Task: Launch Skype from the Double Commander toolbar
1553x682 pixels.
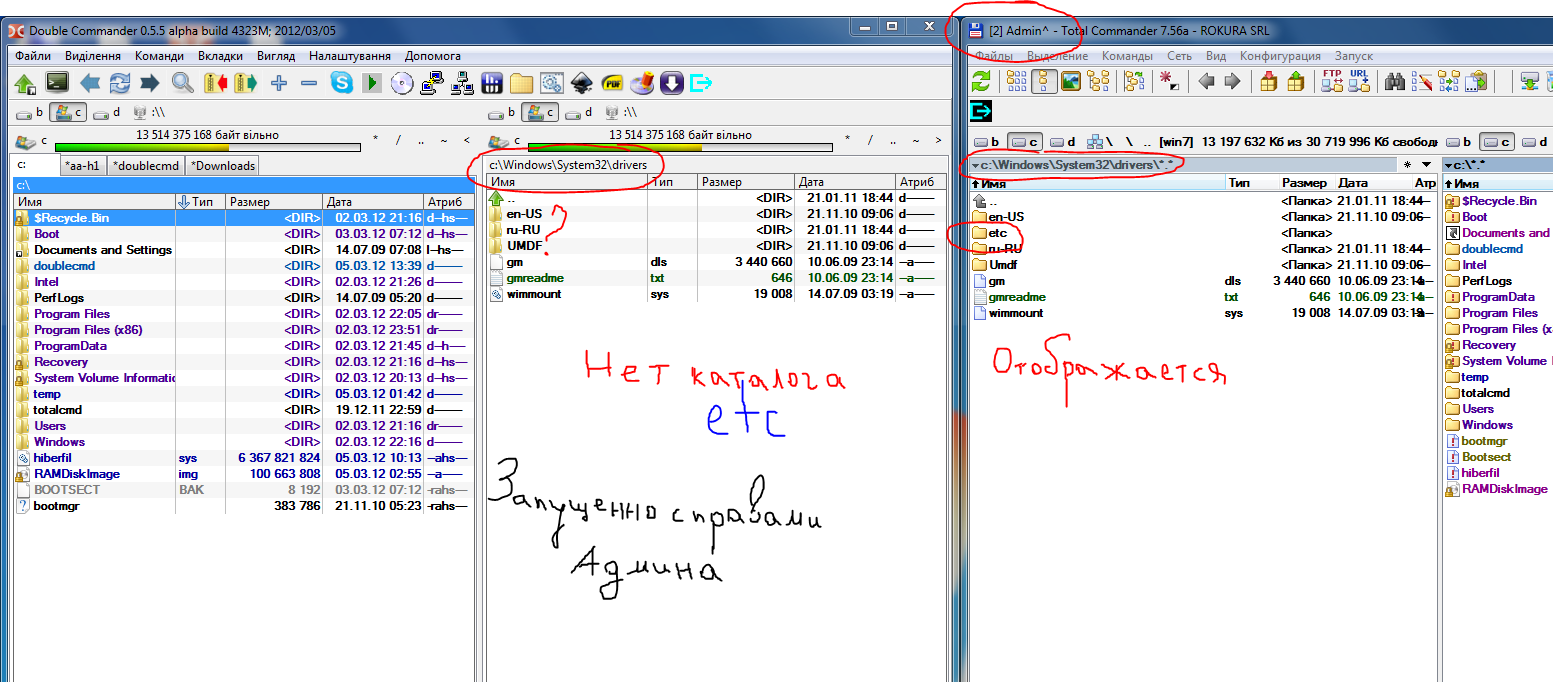Action: click(x=342, y=83)
